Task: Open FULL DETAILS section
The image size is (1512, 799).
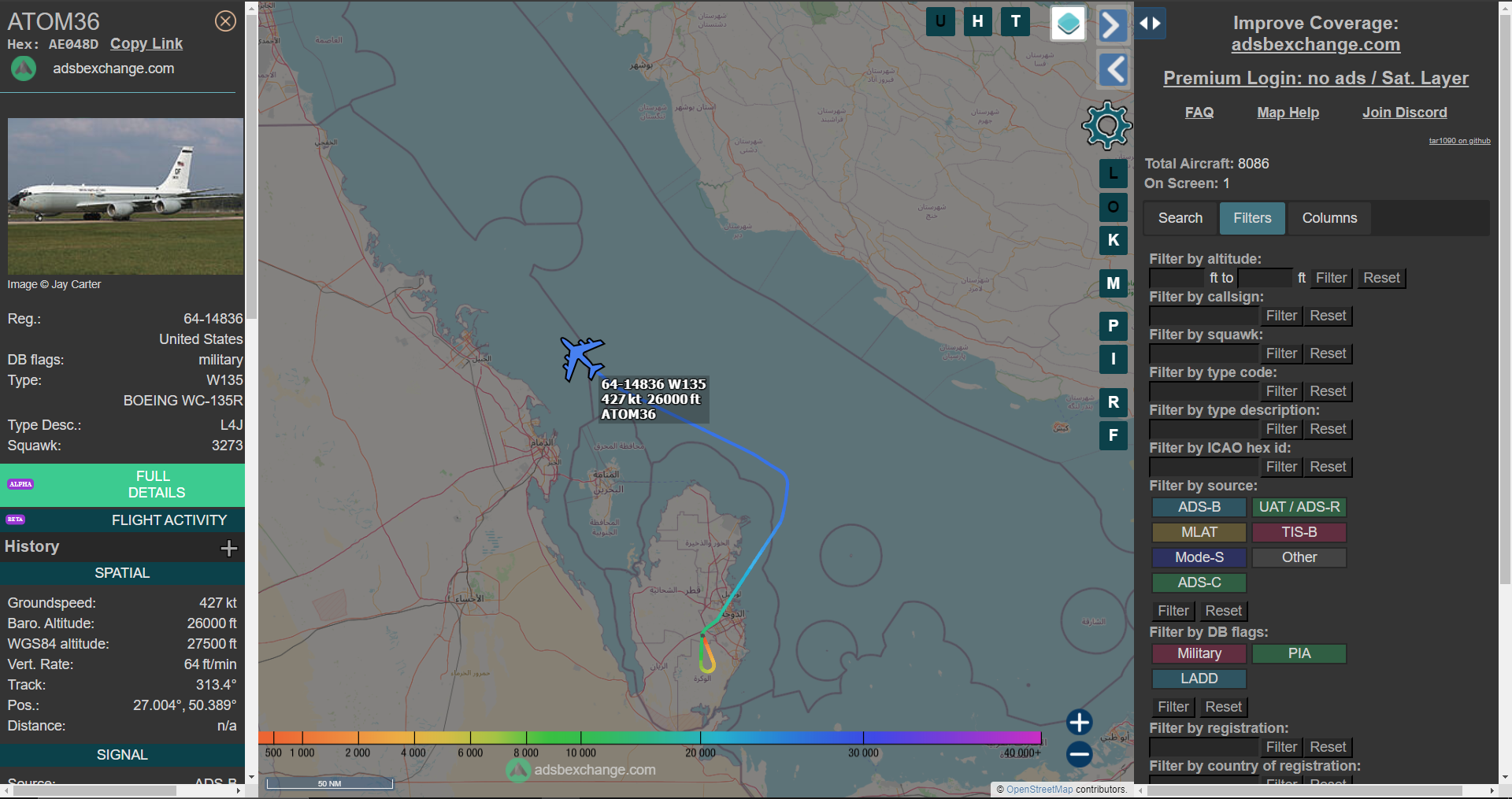Action: point(123,485)
